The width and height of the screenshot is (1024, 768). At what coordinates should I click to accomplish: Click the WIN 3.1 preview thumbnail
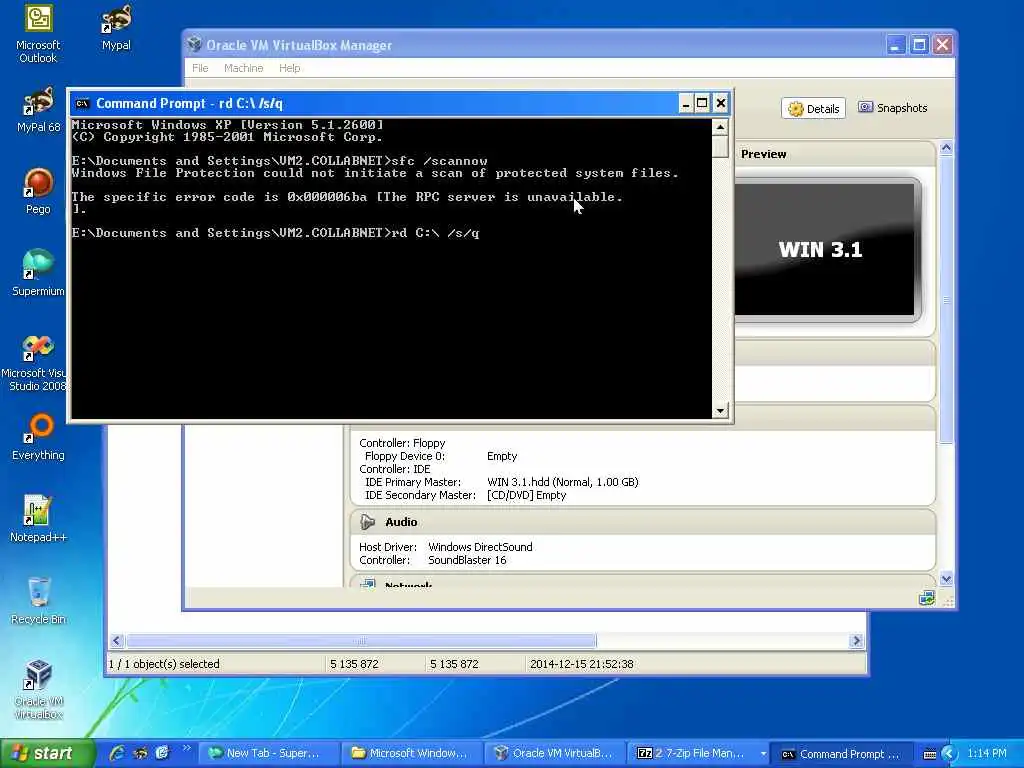coord(826,249)
